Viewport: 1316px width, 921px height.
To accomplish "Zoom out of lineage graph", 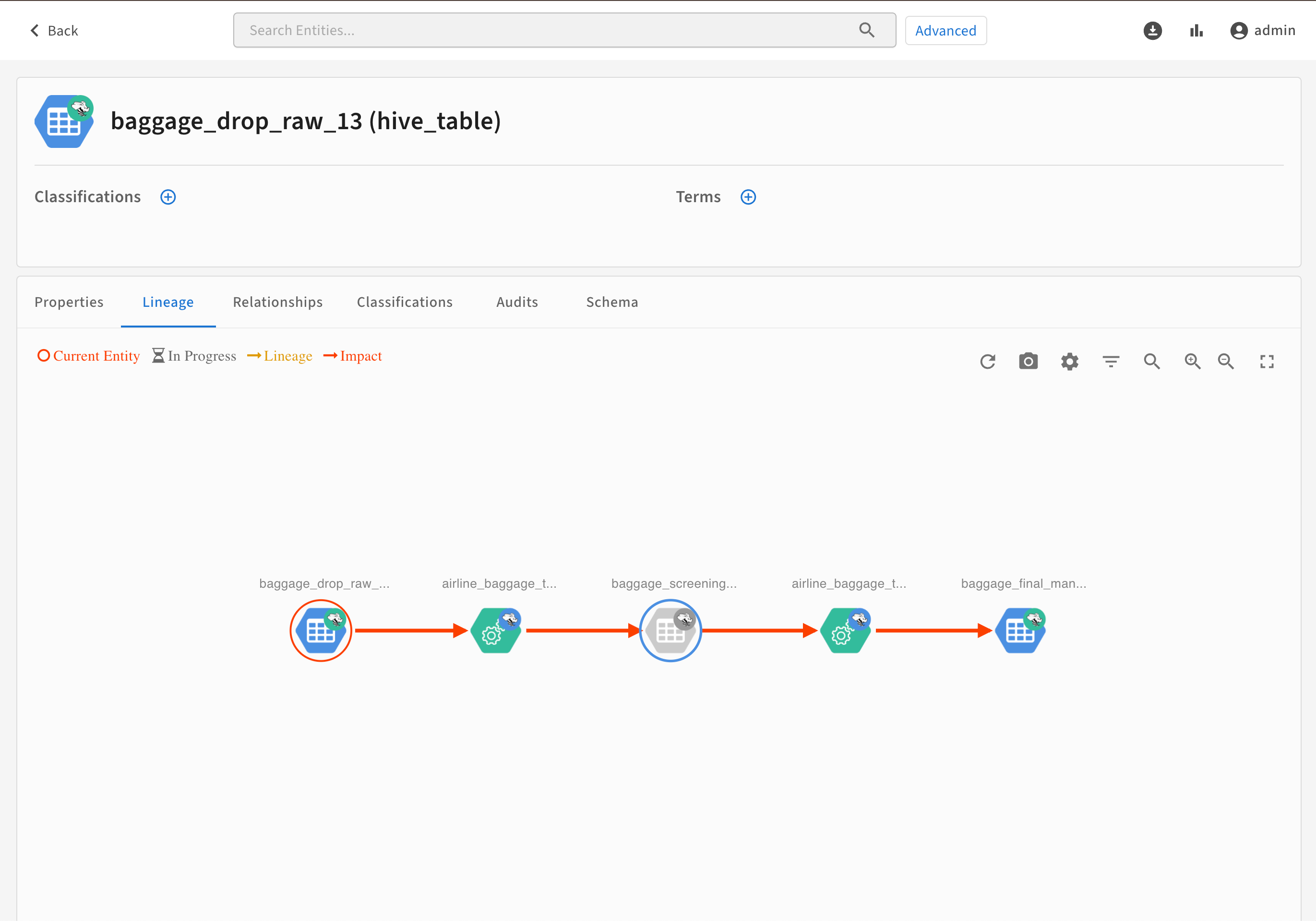I will (x=1225, y=361).
